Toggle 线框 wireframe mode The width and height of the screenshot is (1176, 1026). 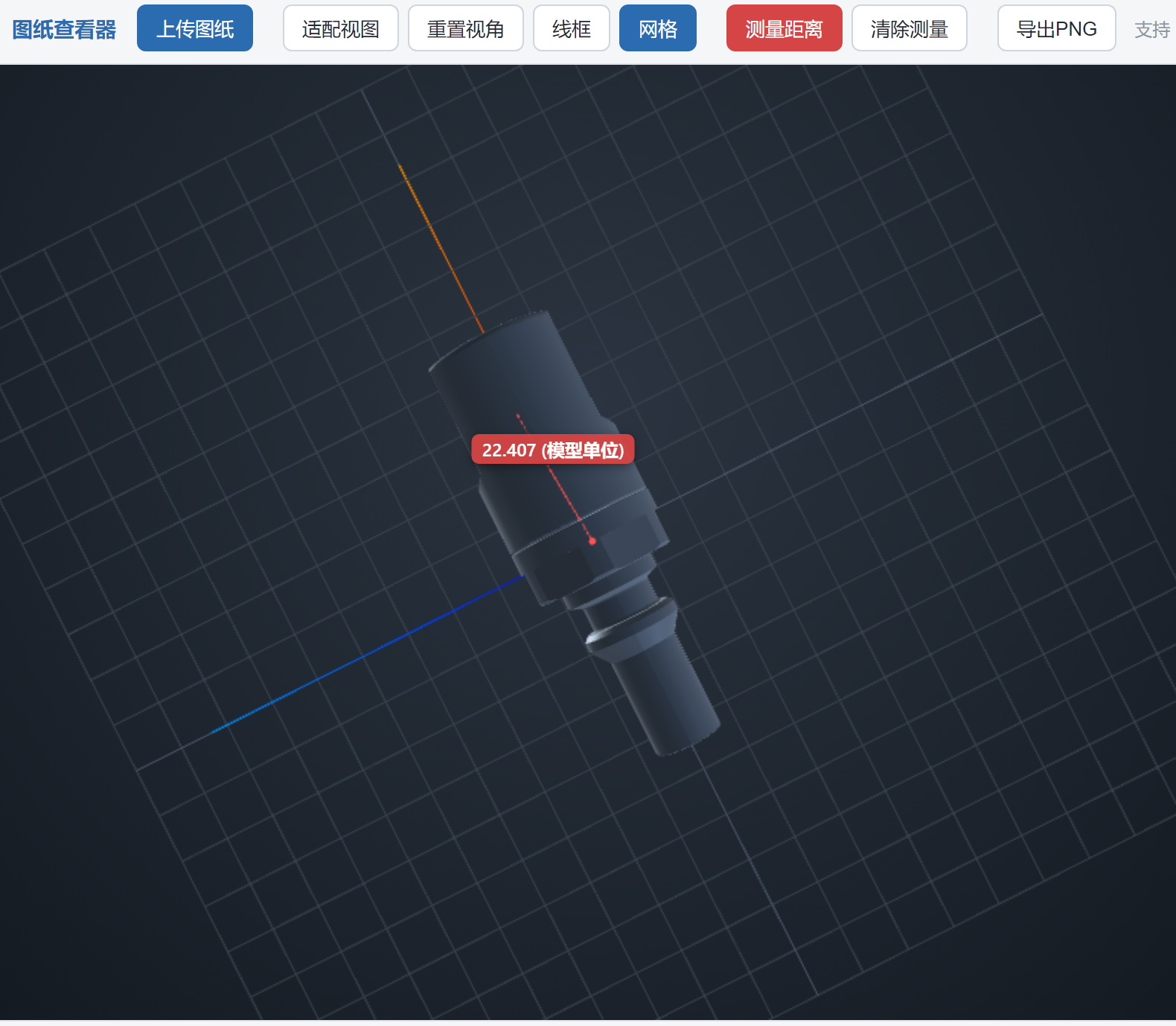pyautogui.click(x=572, y=28)
